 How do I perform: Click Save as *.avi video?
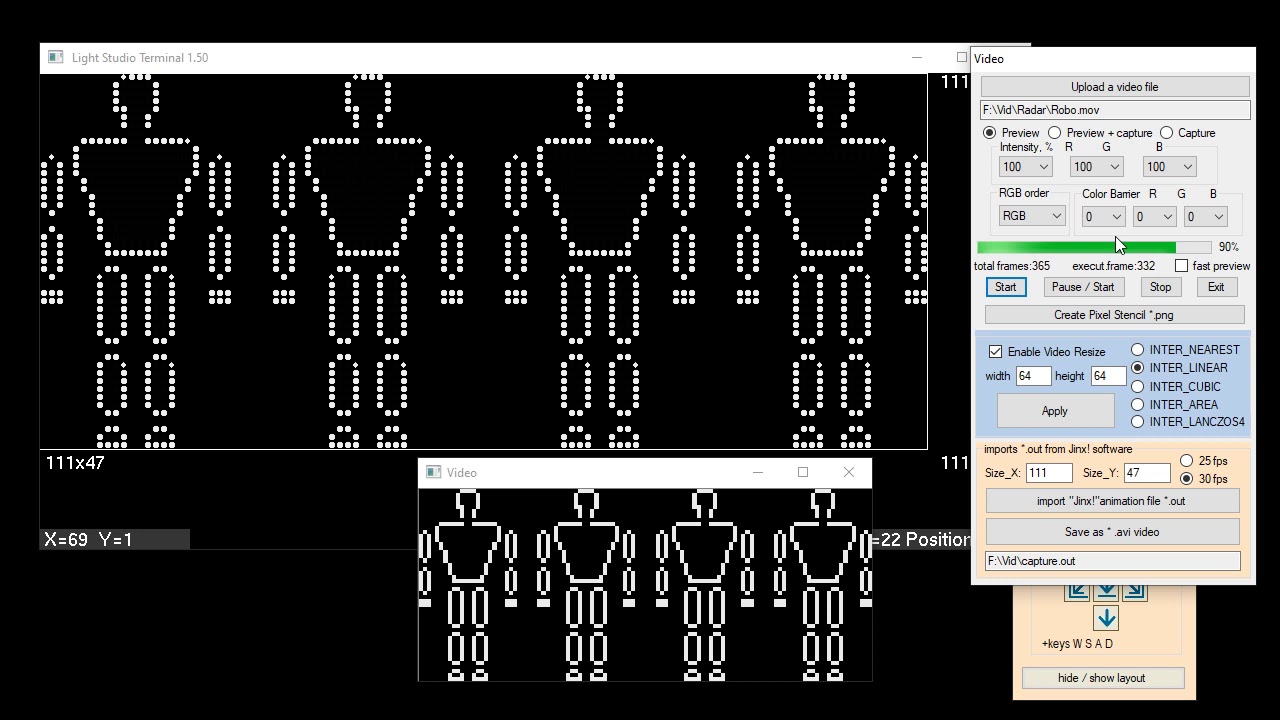coord(1112,532)
